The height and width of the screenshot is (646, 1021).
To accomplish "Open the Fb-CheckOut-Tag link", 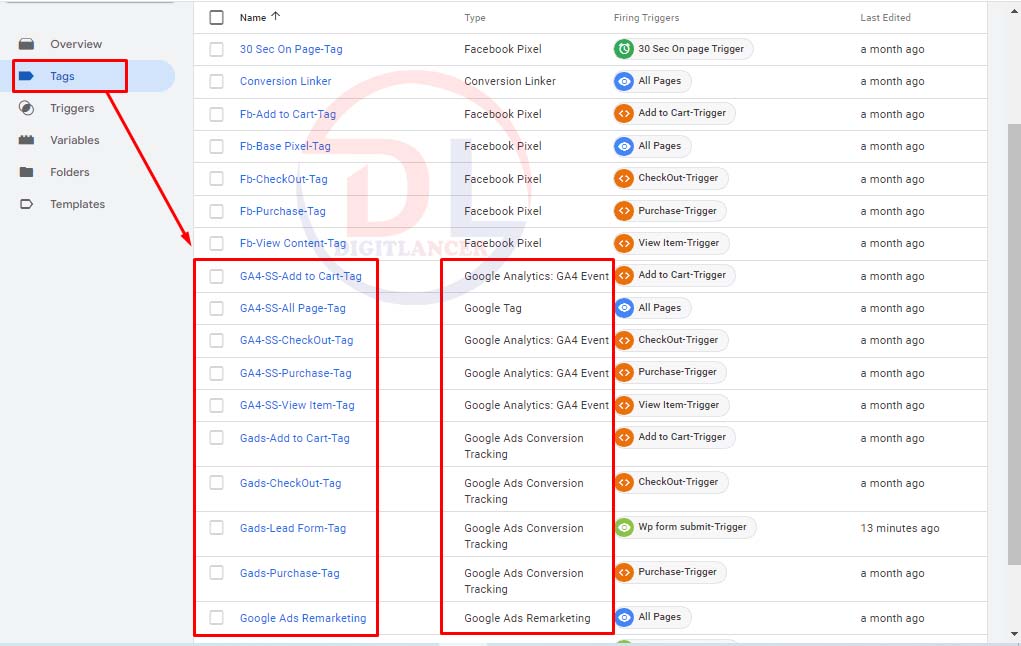I will [x=284, y=179].
